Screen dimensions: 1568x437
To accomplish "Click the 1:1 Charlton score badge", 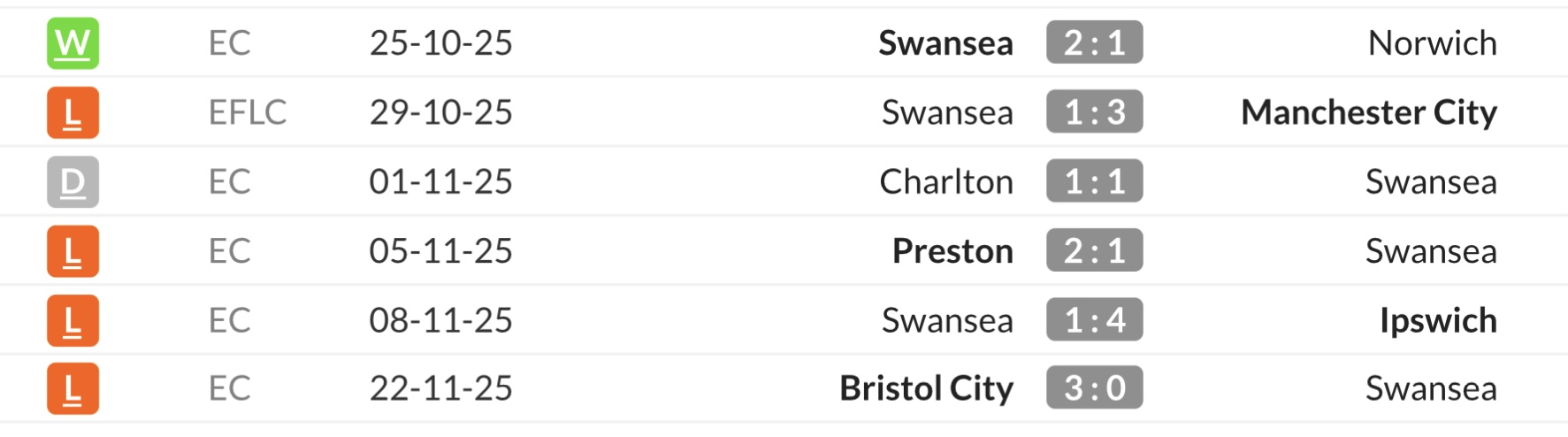I will pyautogui.click(x=1094, y=181).
